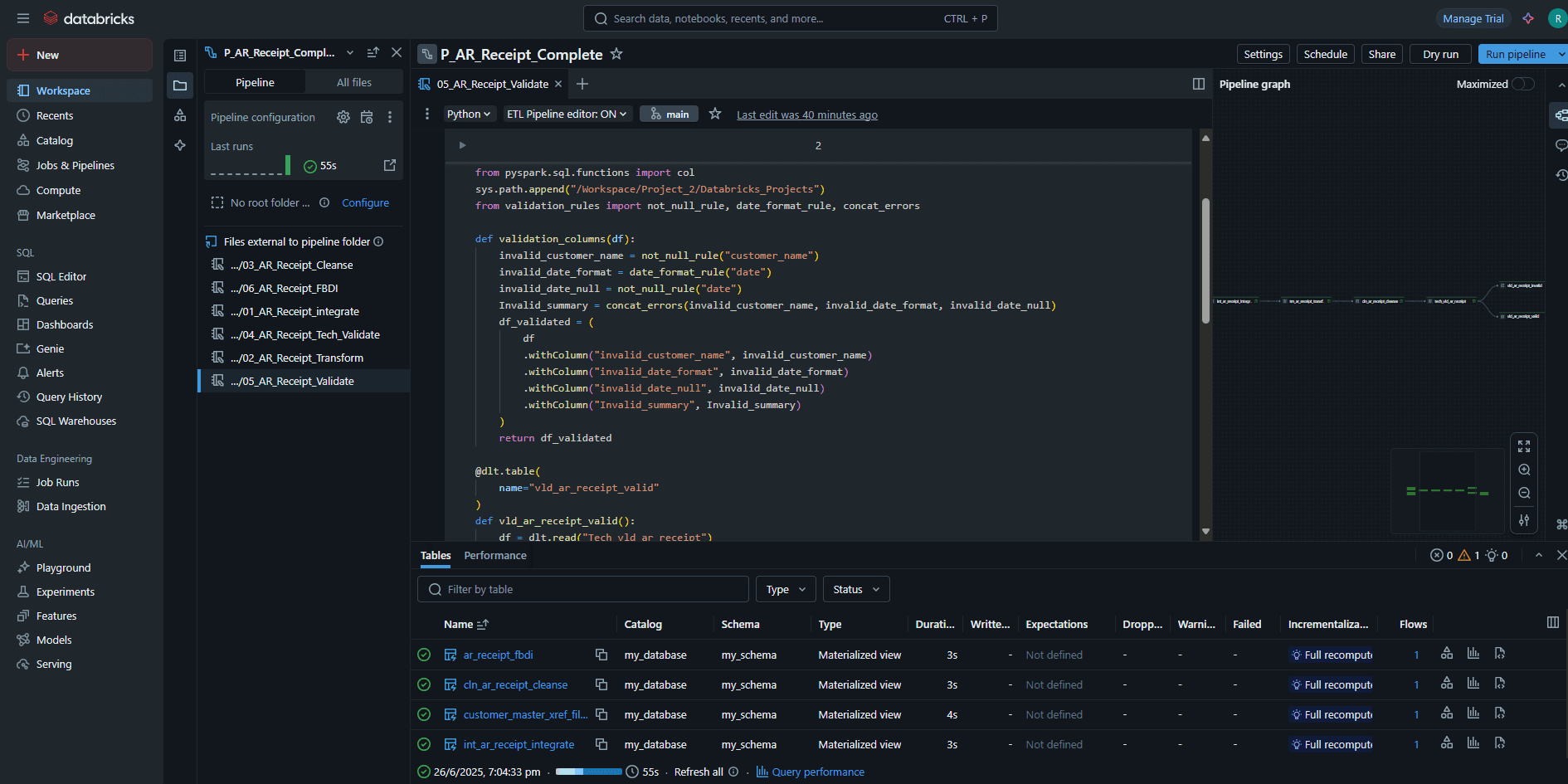Click the Schedule button
This screenshot has height=784, width=1568.
pos(1325,54)
